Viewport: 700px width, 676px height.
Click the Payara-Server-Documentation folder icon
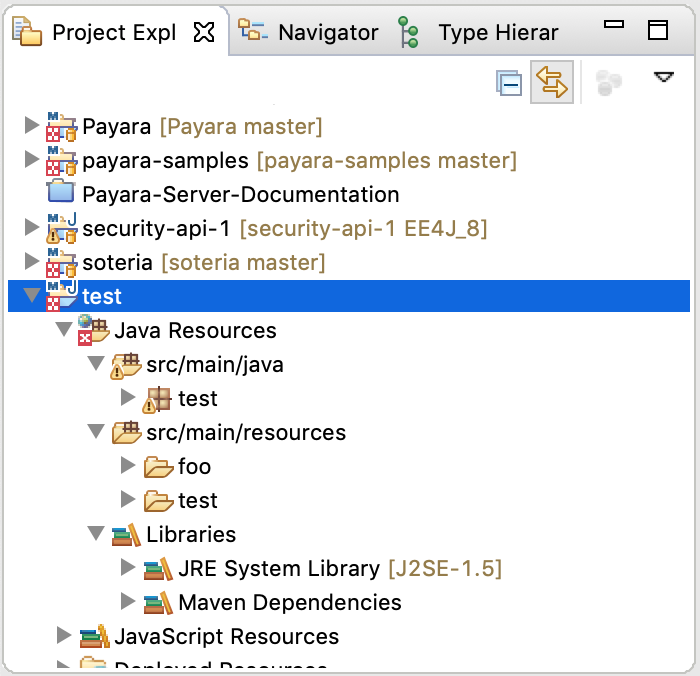tap(61, 194)
